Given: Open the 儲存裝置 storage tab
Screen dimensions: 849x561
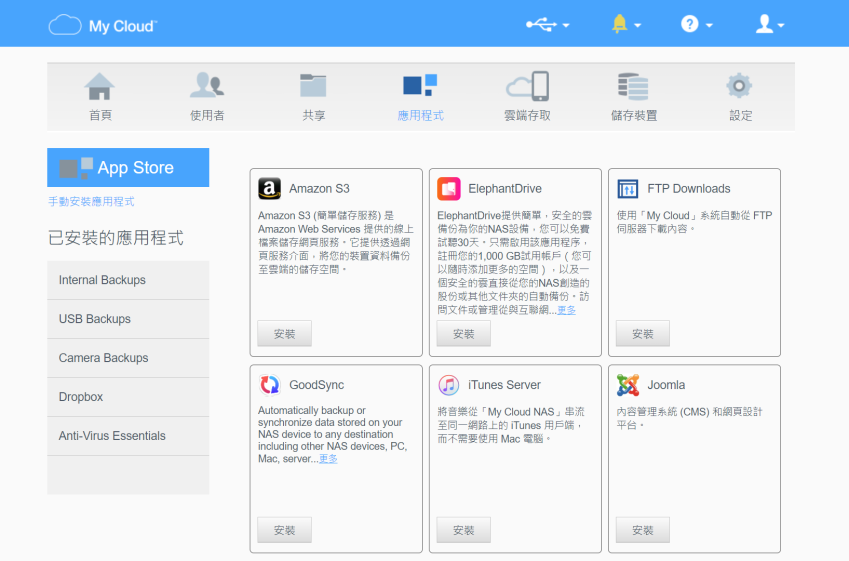Looking at the screenshot, I should coord(634,97).
